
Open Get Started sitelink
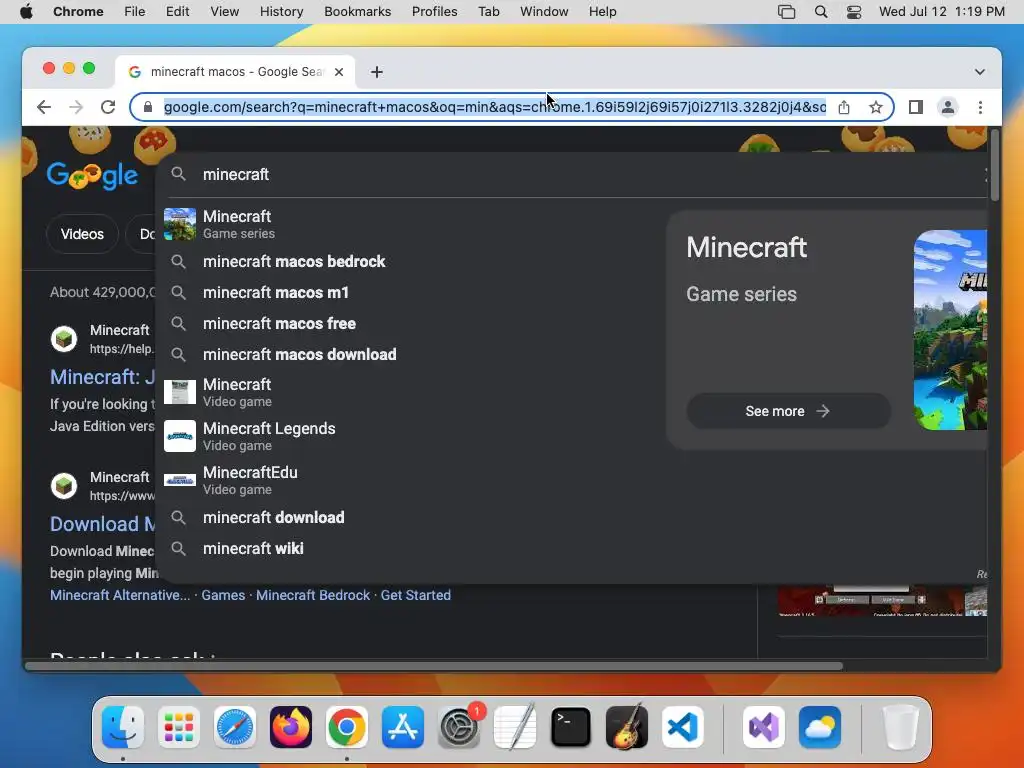415,595
